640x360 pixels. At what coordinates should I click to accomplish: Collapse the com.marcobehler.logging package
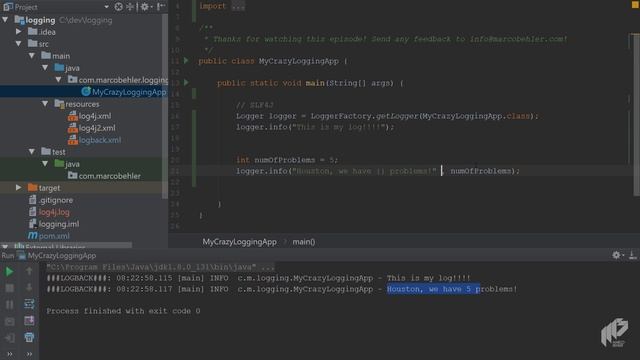58,80
